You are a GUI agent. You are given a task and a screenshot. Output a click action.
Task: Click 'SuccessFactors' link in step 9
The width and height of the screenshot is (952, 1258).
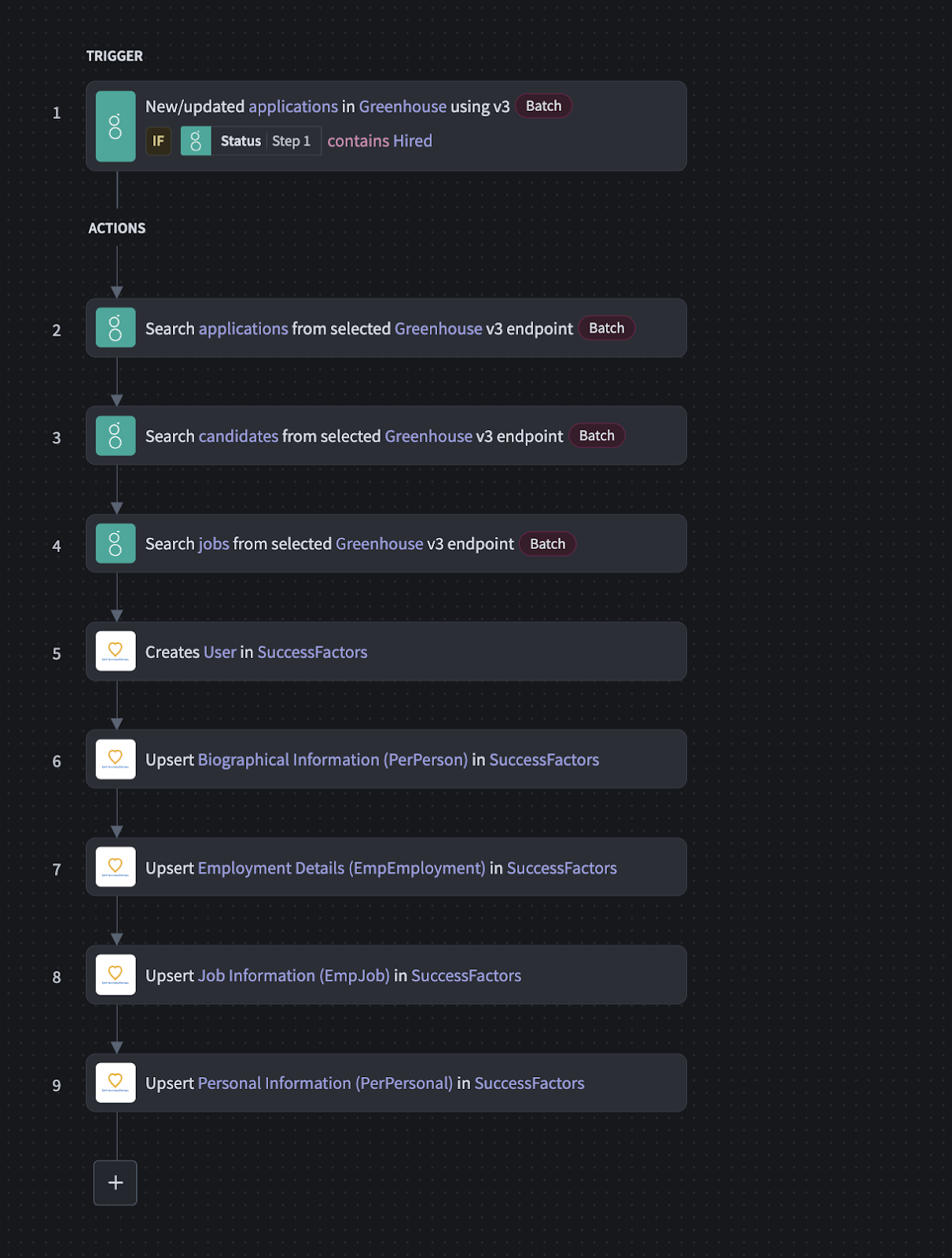[529, 1083]
